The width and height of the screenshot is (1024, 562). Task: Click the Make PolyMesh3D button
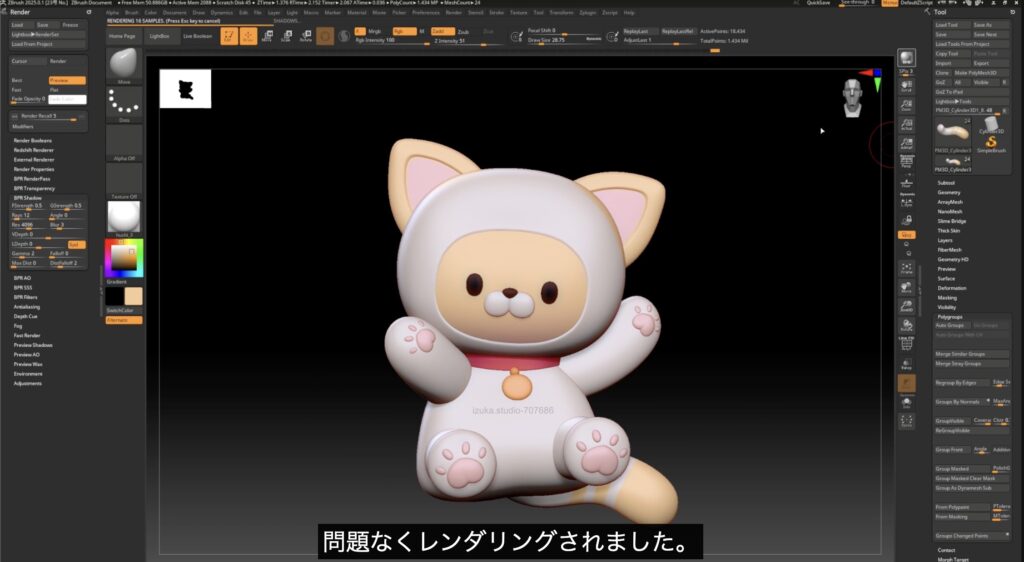tap(980, 73)
